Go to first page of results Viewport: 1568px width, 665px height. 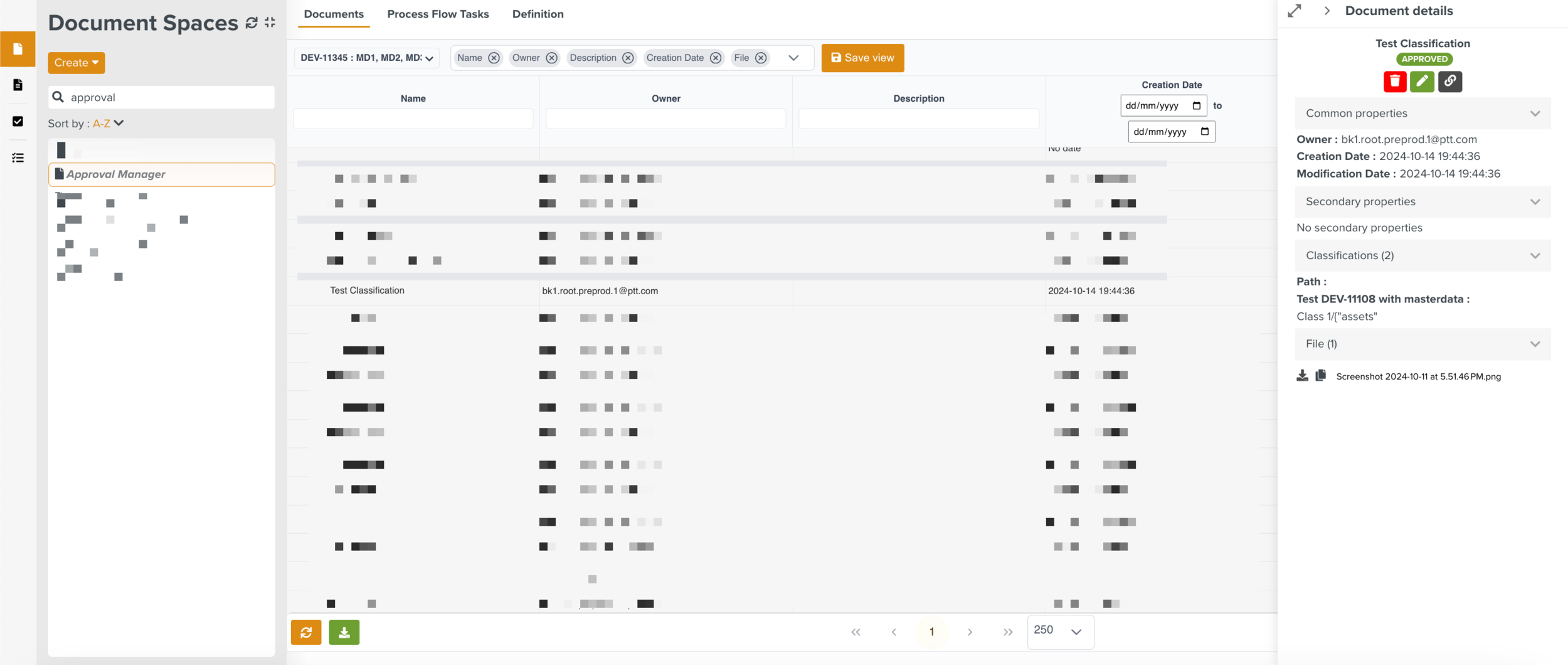[x=856, y=632]
